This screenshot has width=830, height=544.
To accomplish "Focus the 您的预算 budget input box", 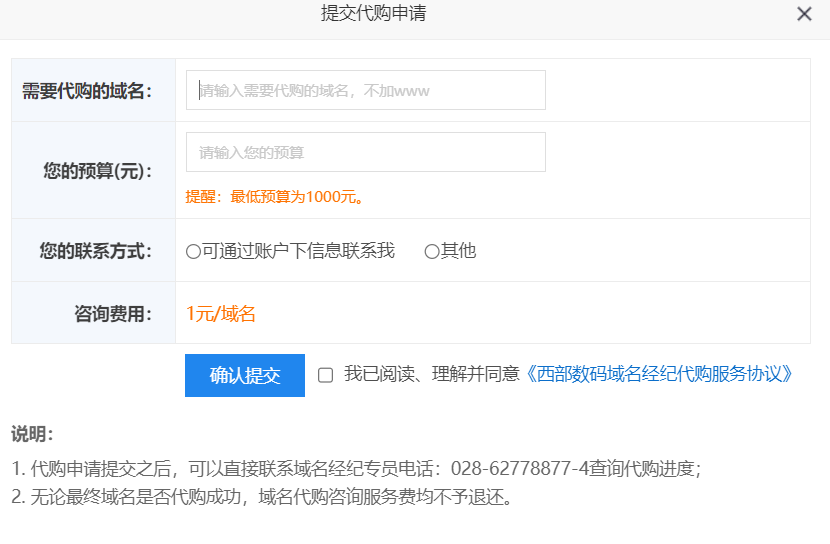I will pyautogui.click(x=365, y=152).
